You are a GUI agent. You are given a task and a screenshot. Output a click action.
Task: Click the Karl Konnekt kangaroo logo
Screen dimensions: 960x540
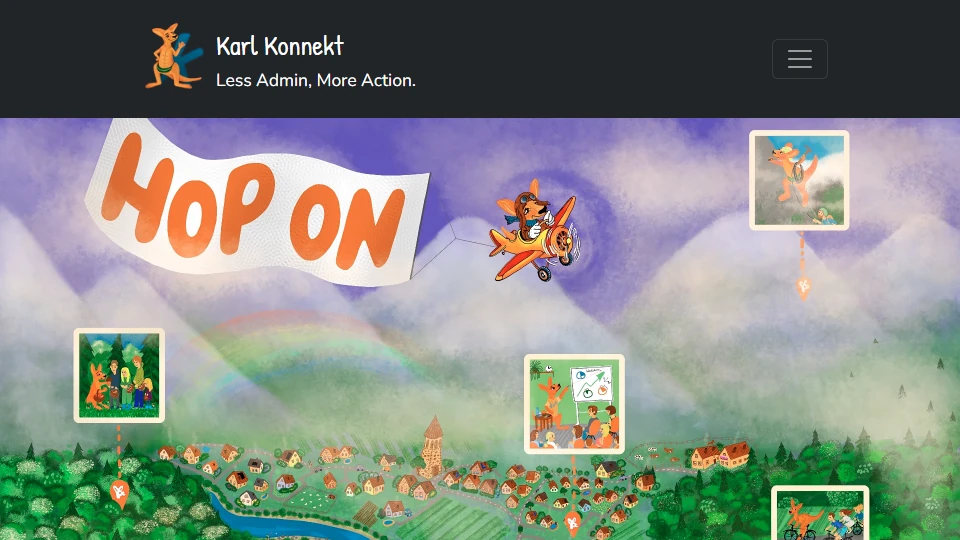(174, 56)
